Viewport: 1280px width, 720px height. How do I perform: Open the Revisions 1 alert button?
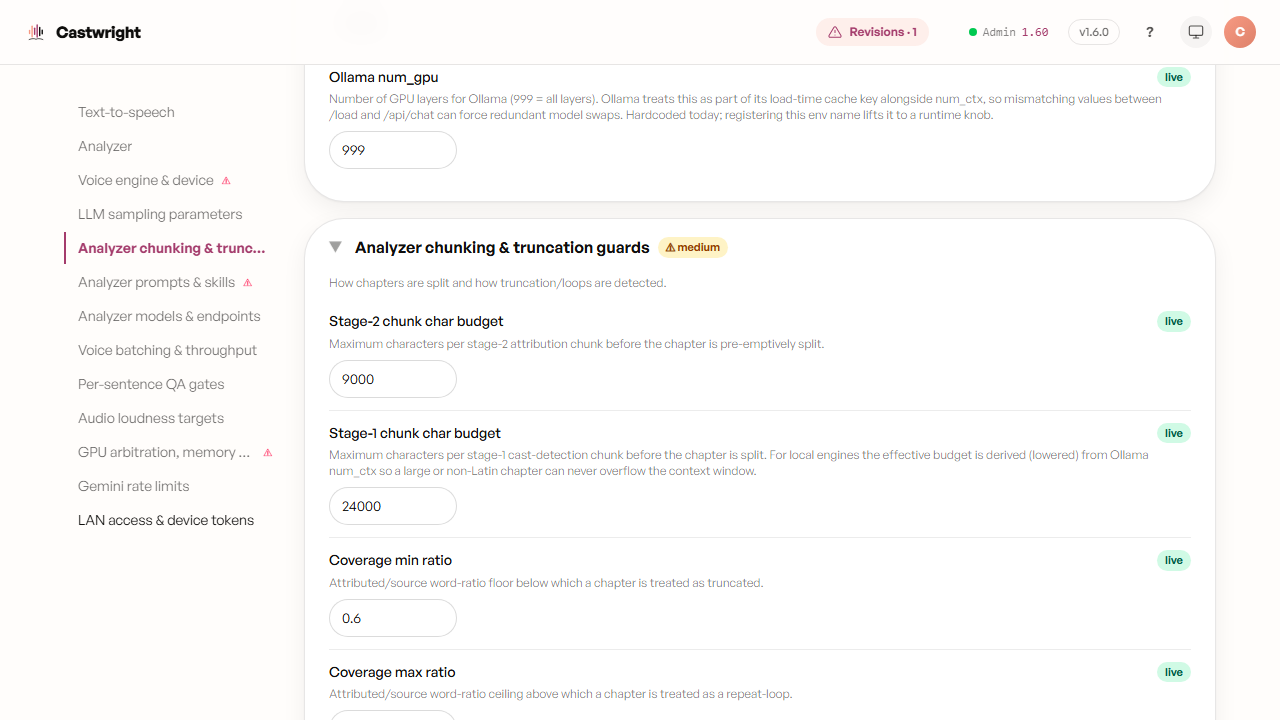[873, 32]
